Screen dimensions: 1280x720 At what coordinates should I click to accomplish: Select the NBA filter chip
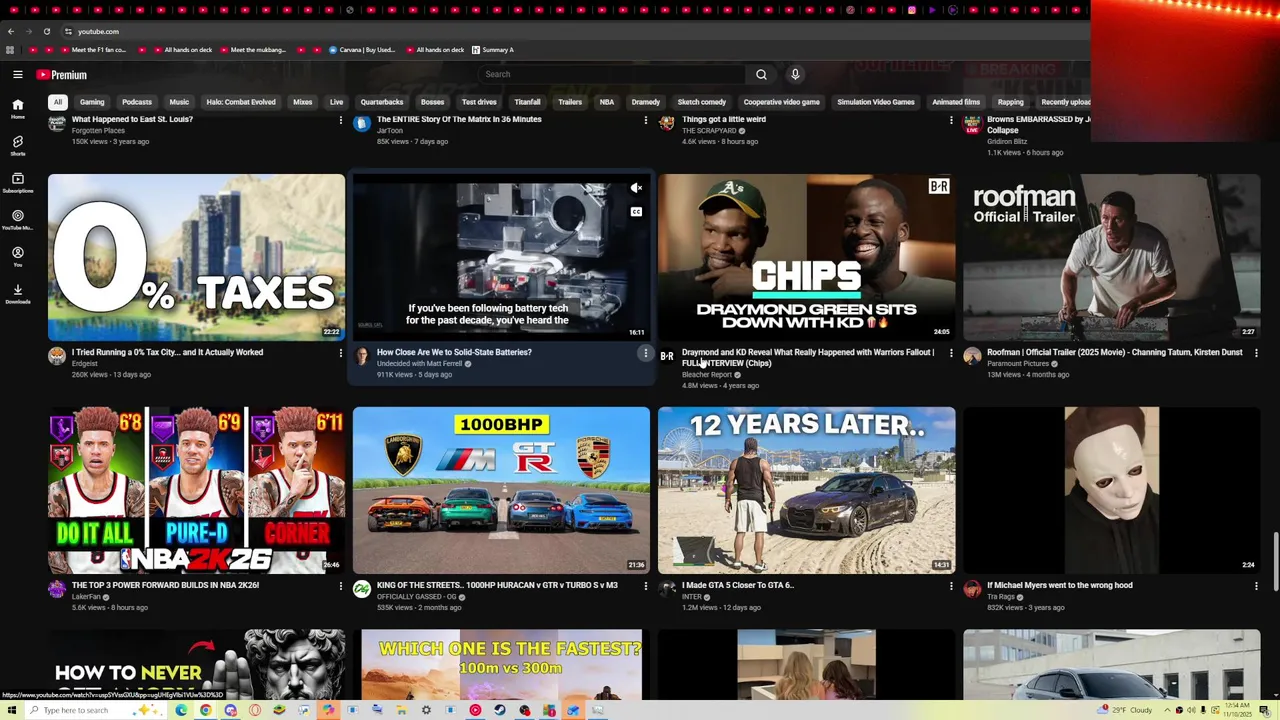tap(607, 102)
